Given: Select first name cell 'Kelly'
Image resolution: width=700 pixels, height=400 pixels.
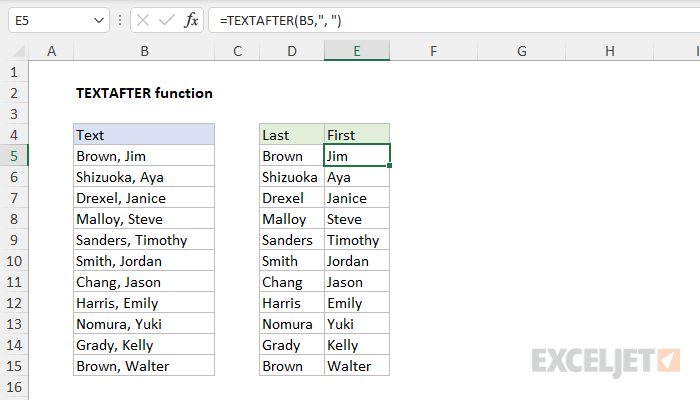Looking at the screenshot, I should click(357, 345).
